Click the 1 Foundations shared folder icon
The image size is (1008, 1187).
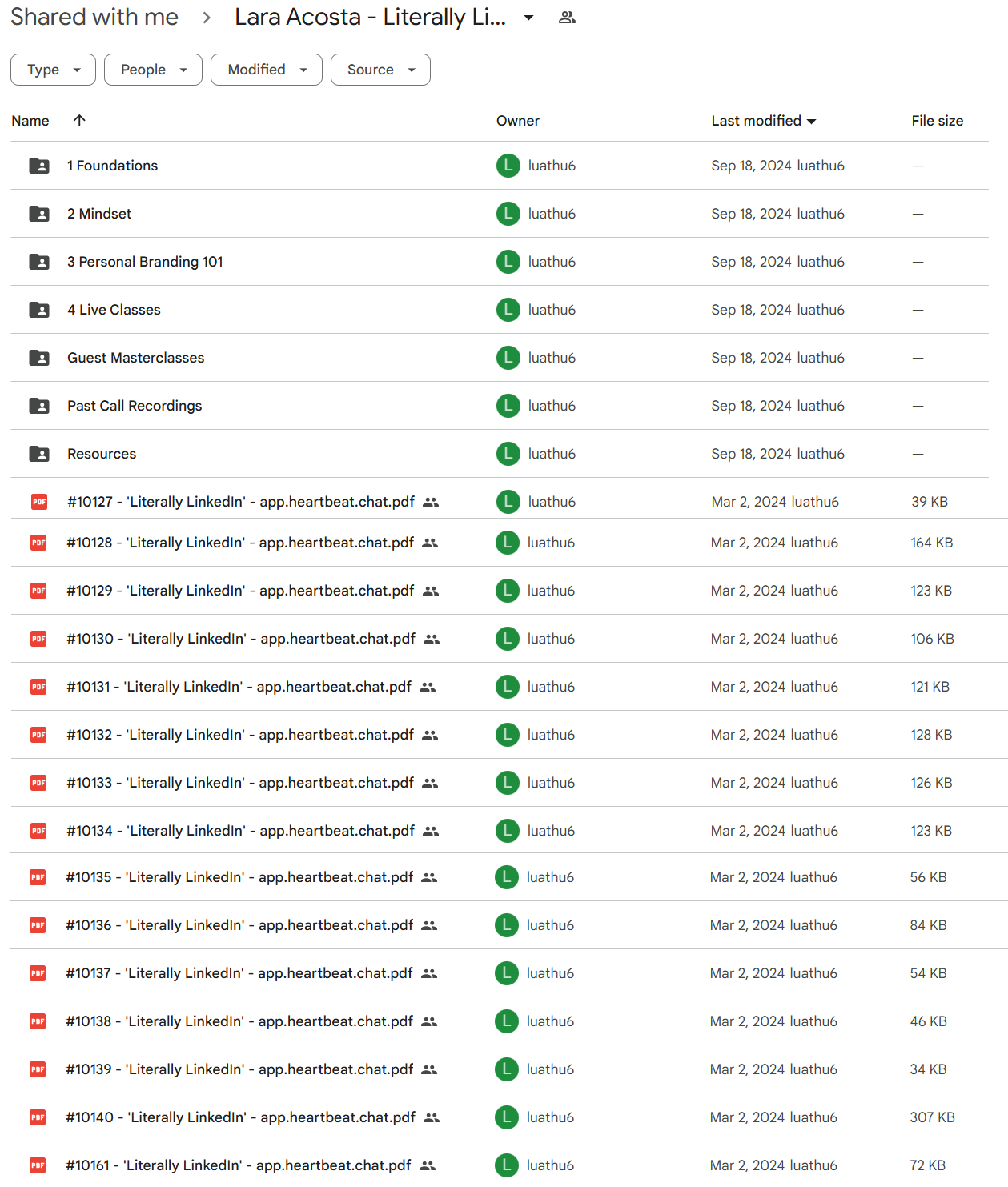[39, 166]
